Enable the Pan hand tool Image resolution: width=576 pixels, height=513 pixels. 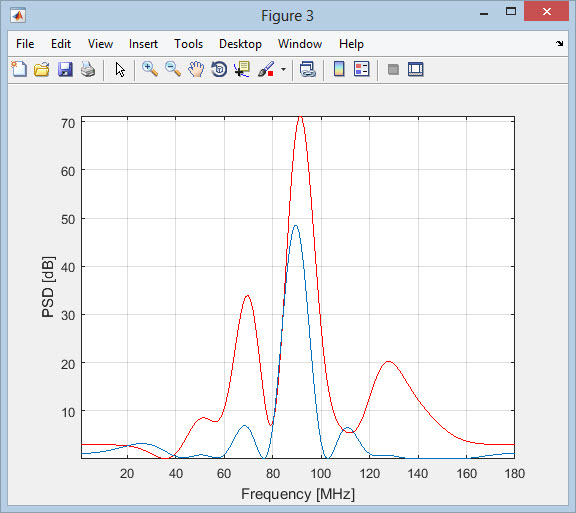coord(196,69)
